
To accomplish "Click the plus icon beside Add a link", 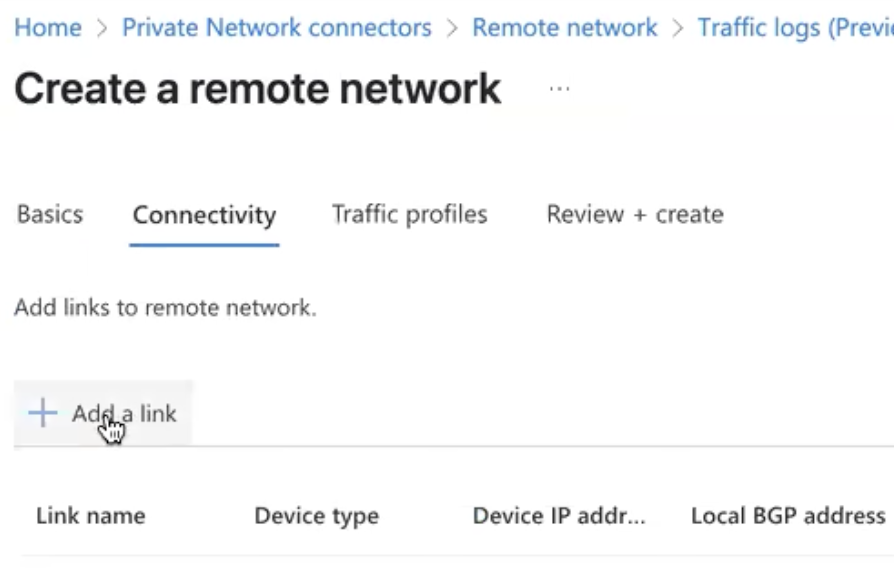I will click(43, 413).
